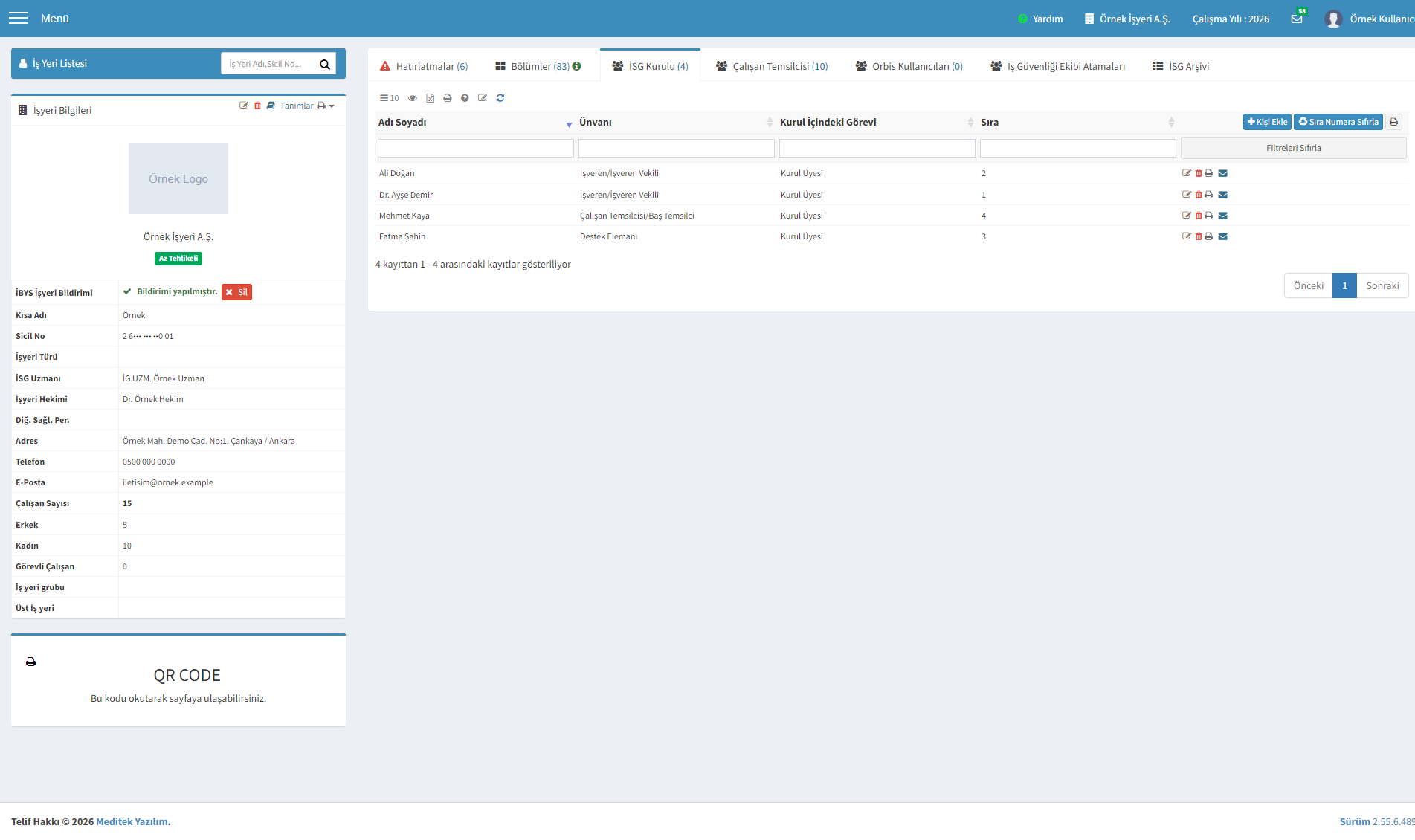Open the hamburger Menü icon
This screenshot has height=840, width=1415.
click(18, 18)
